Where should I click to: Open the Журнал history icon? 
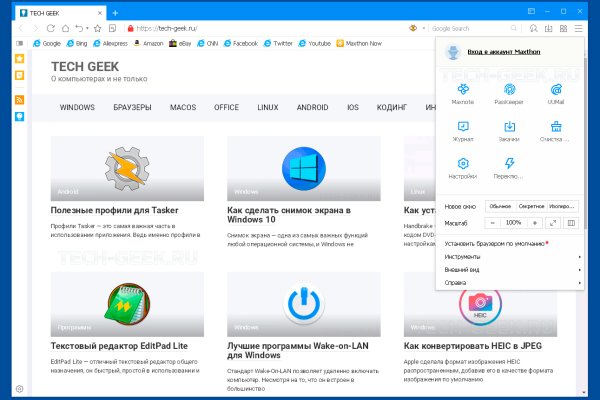[x=463, y=130]
